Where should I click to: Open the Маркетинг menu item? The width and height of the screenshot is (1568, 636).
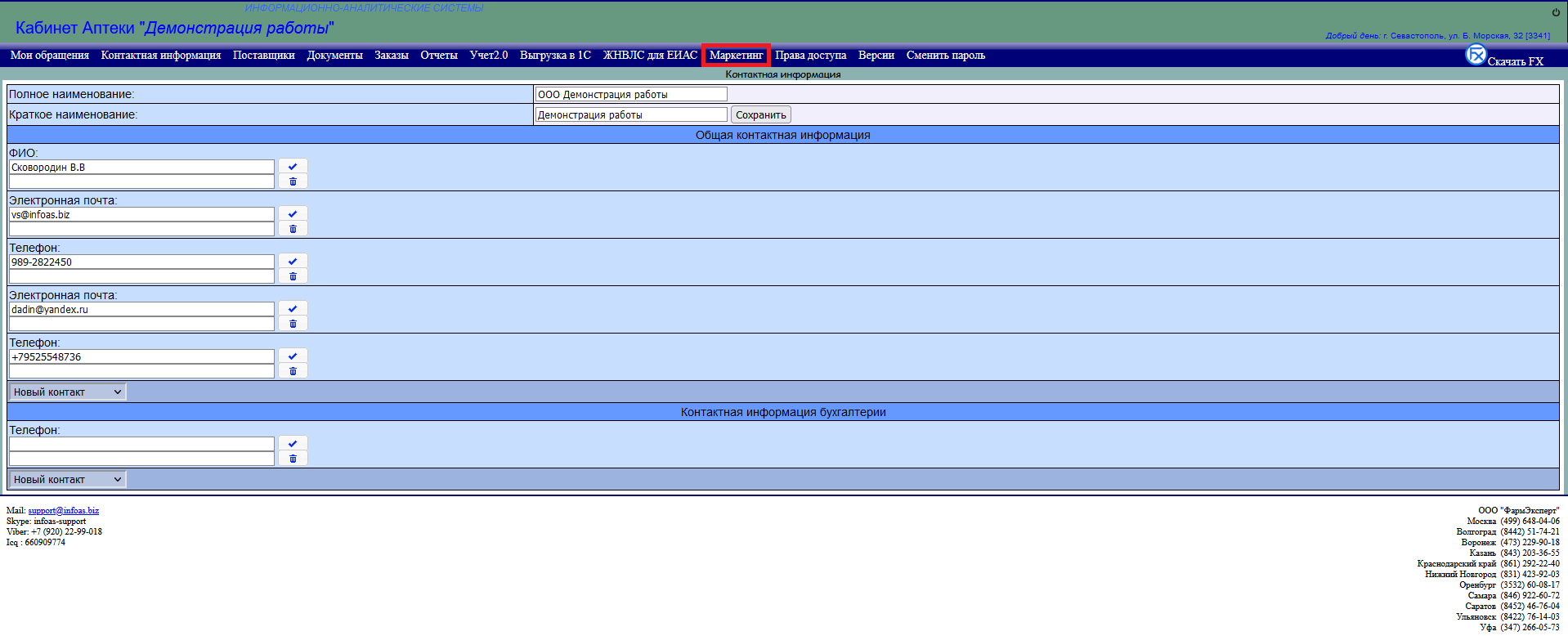pyautogui.click(x=736, y=56)
